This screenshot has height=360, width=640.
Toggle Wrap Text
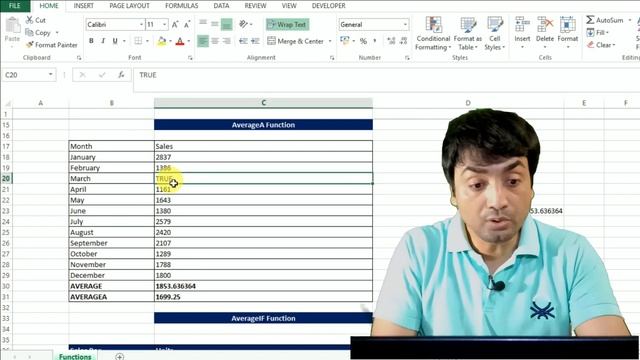[287, 24]
